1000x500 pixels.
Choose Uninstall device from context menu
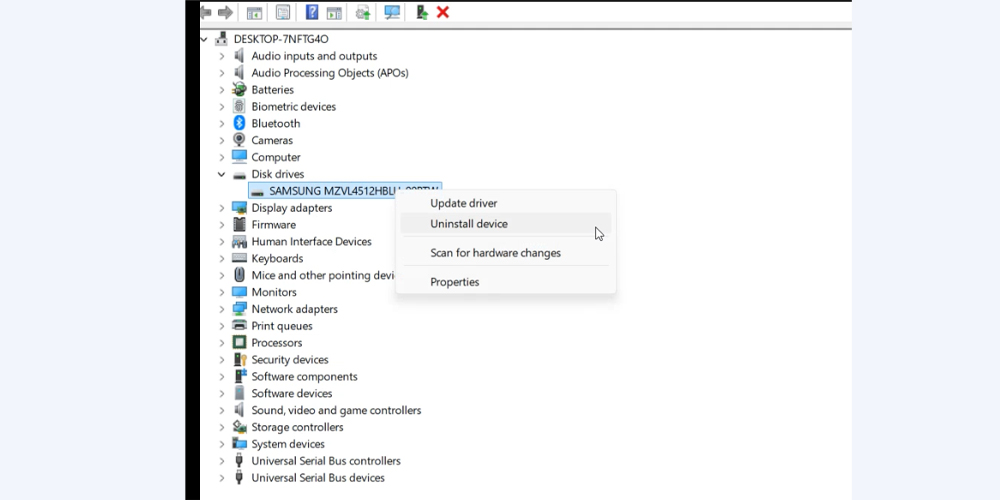tap(468, 224)
